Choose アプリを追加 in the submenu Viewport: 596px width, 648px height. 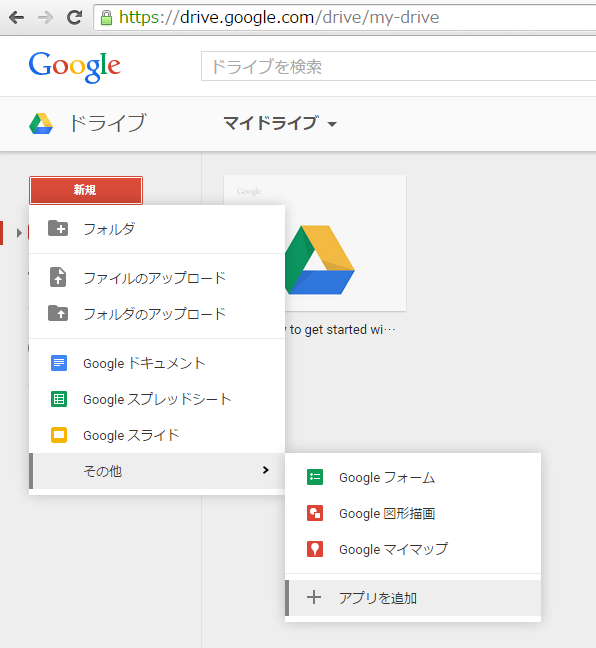point(413,598)
